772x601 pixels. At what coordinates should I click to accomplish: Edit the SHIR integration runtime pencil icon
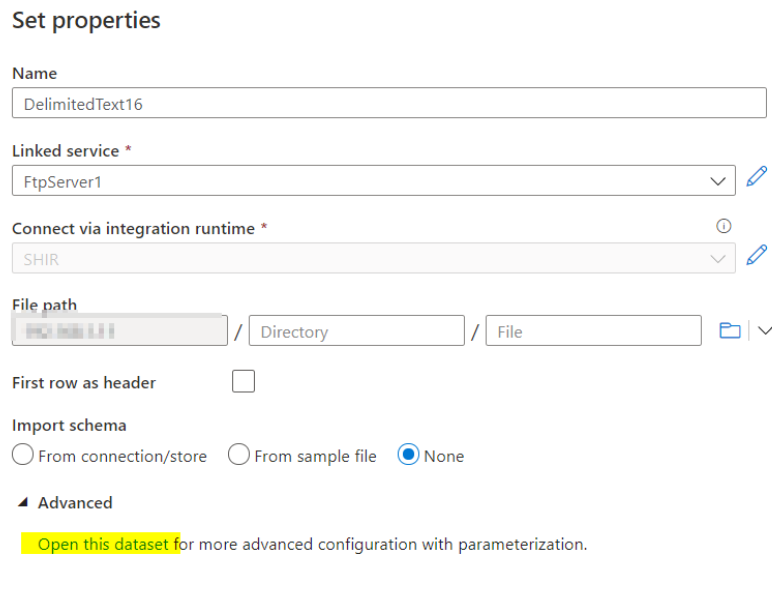click(756, 254)
